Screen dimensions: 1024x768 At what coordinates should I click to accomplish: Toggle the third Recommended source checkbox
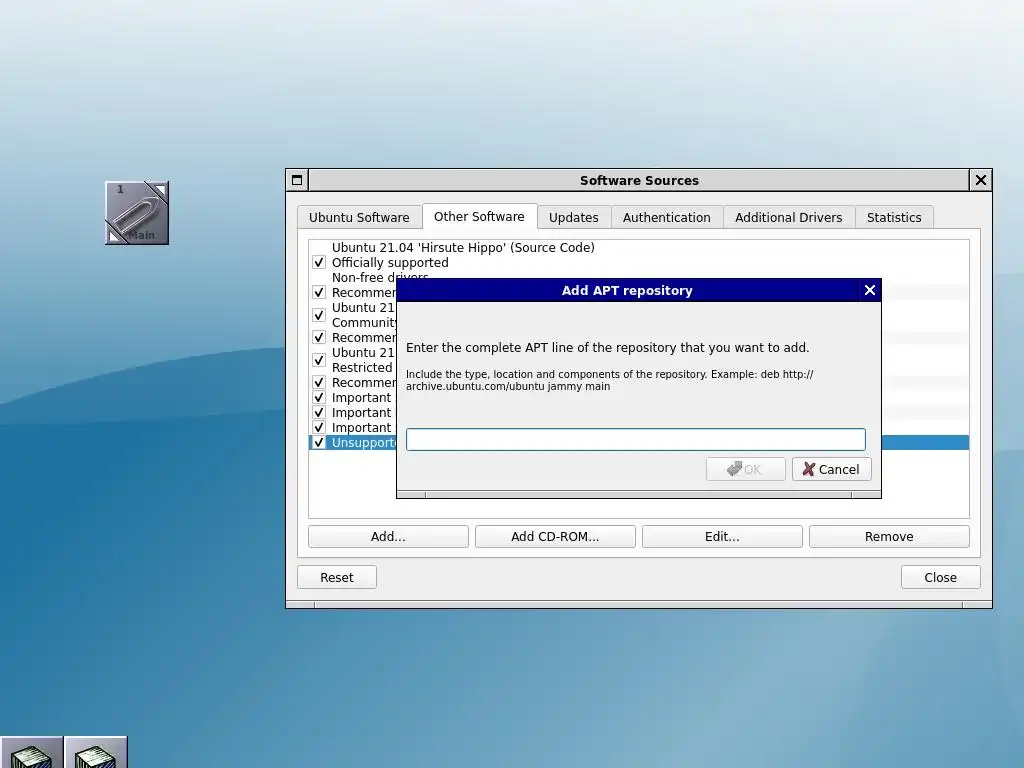[x=319, y=383]
